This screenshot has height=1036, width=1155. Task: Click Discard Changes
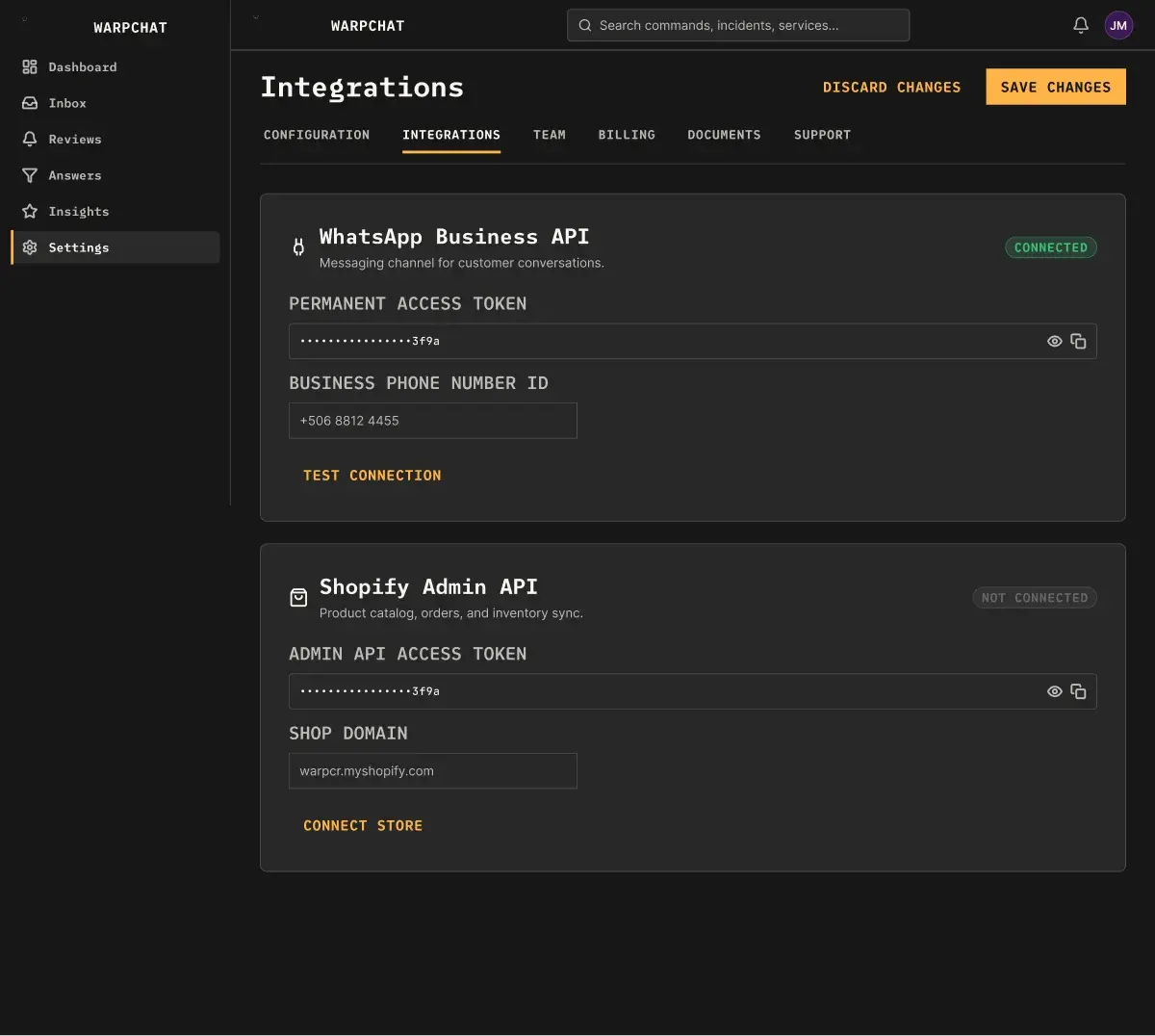(891, 88)
